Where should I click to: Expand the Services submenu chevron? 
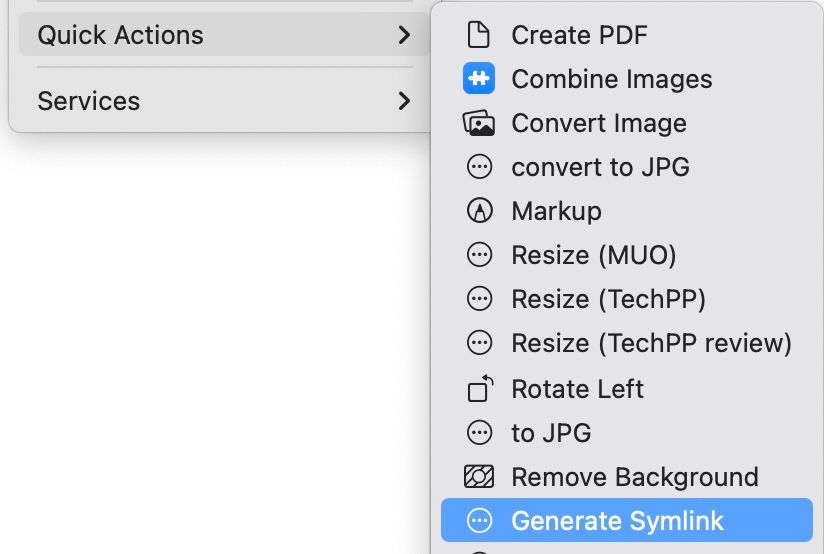coord(404,101)
